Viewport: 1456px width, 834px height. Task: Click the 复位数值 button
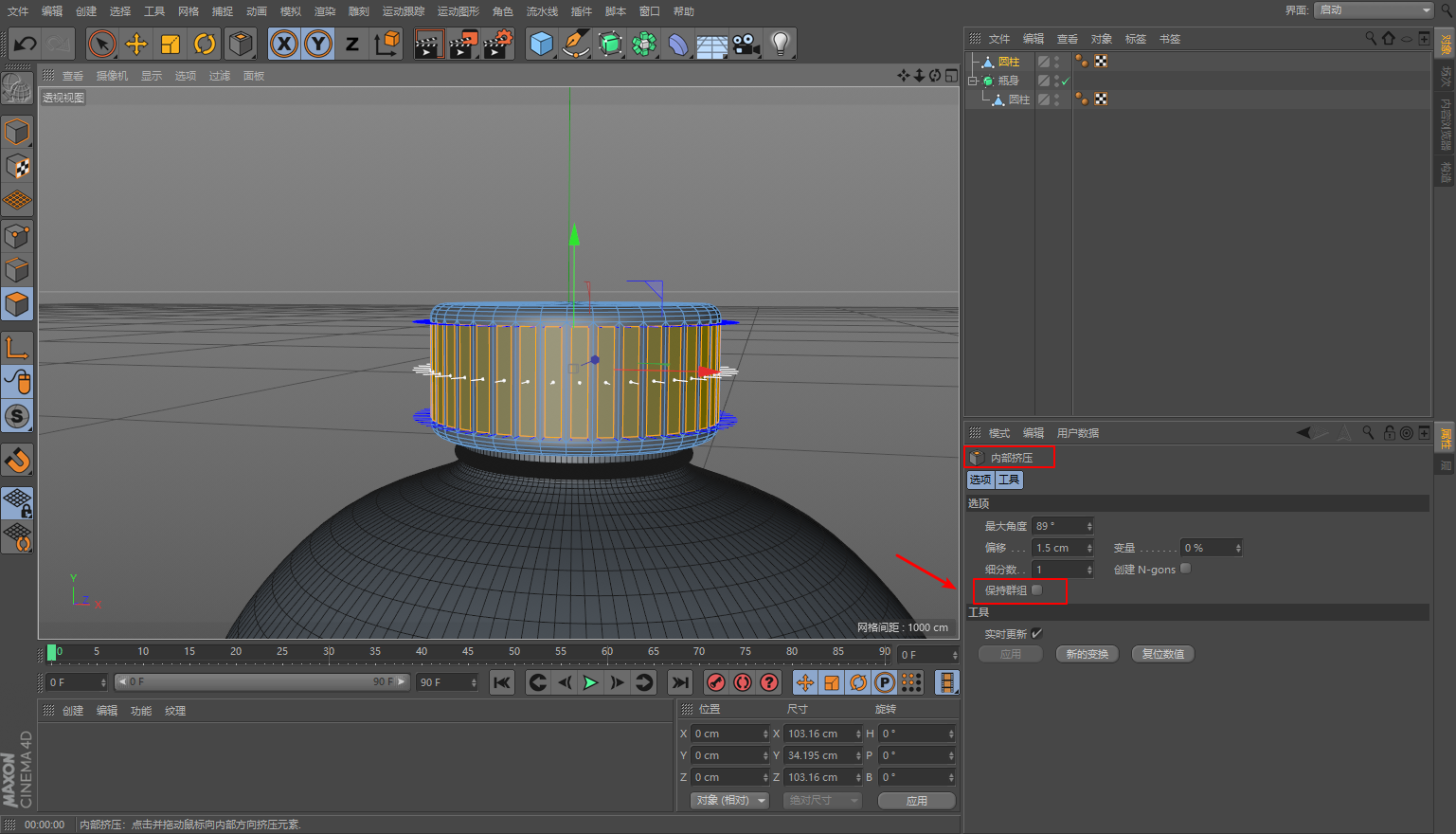coord(1163,654)
